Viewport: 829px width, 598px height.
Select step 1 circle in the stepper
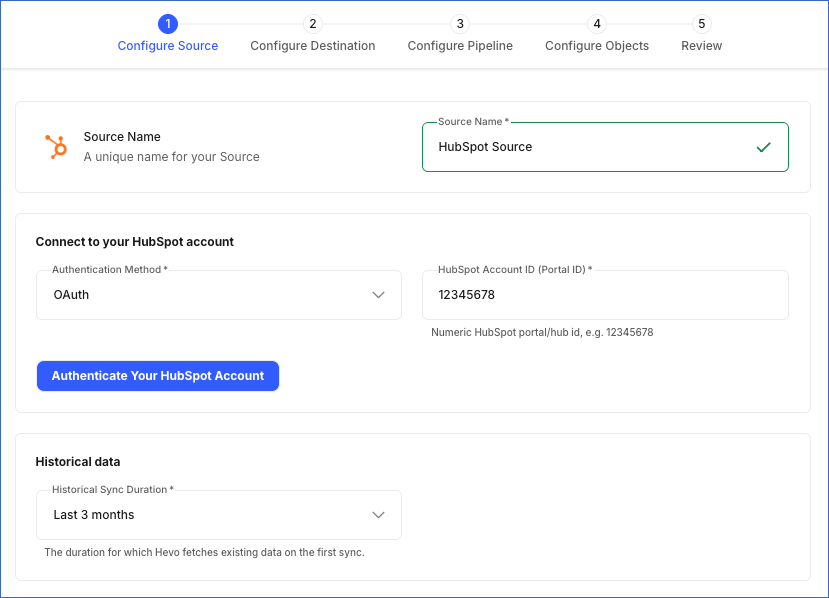tap(168, 24)
